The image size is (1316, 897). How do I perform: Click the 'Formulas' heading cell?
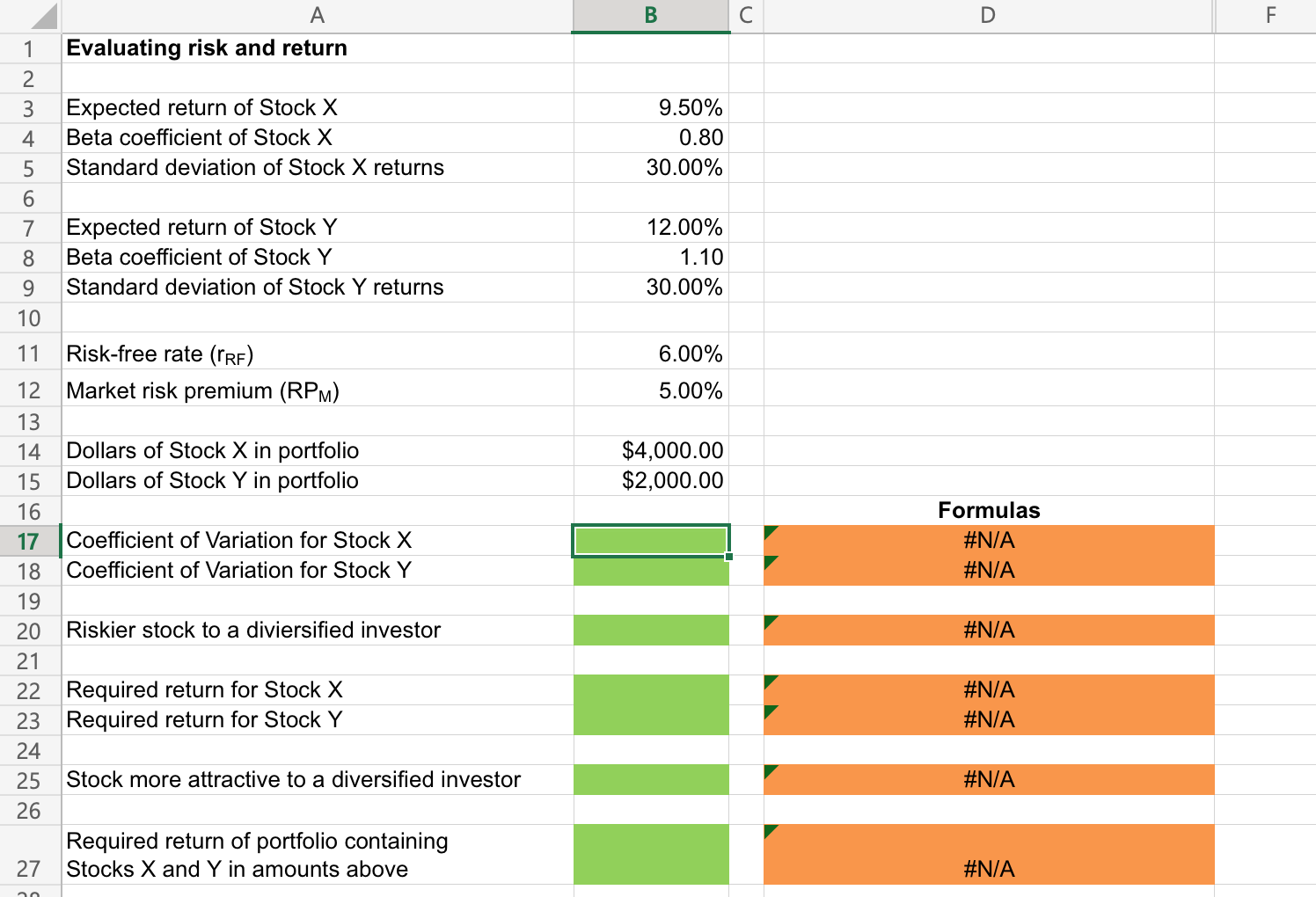point(989,511)
